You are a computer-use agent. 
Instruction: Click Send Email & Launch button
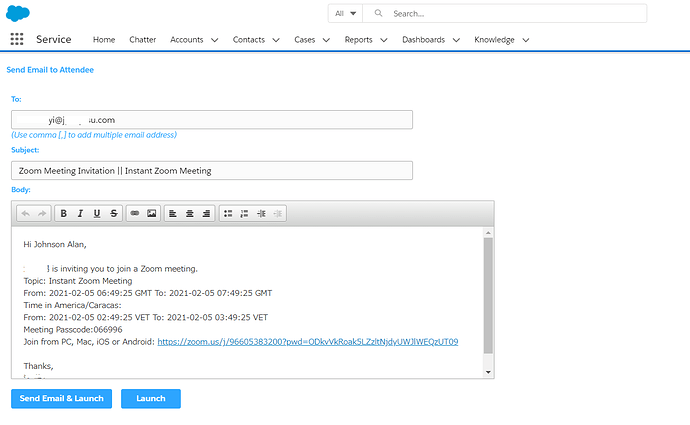62,399
